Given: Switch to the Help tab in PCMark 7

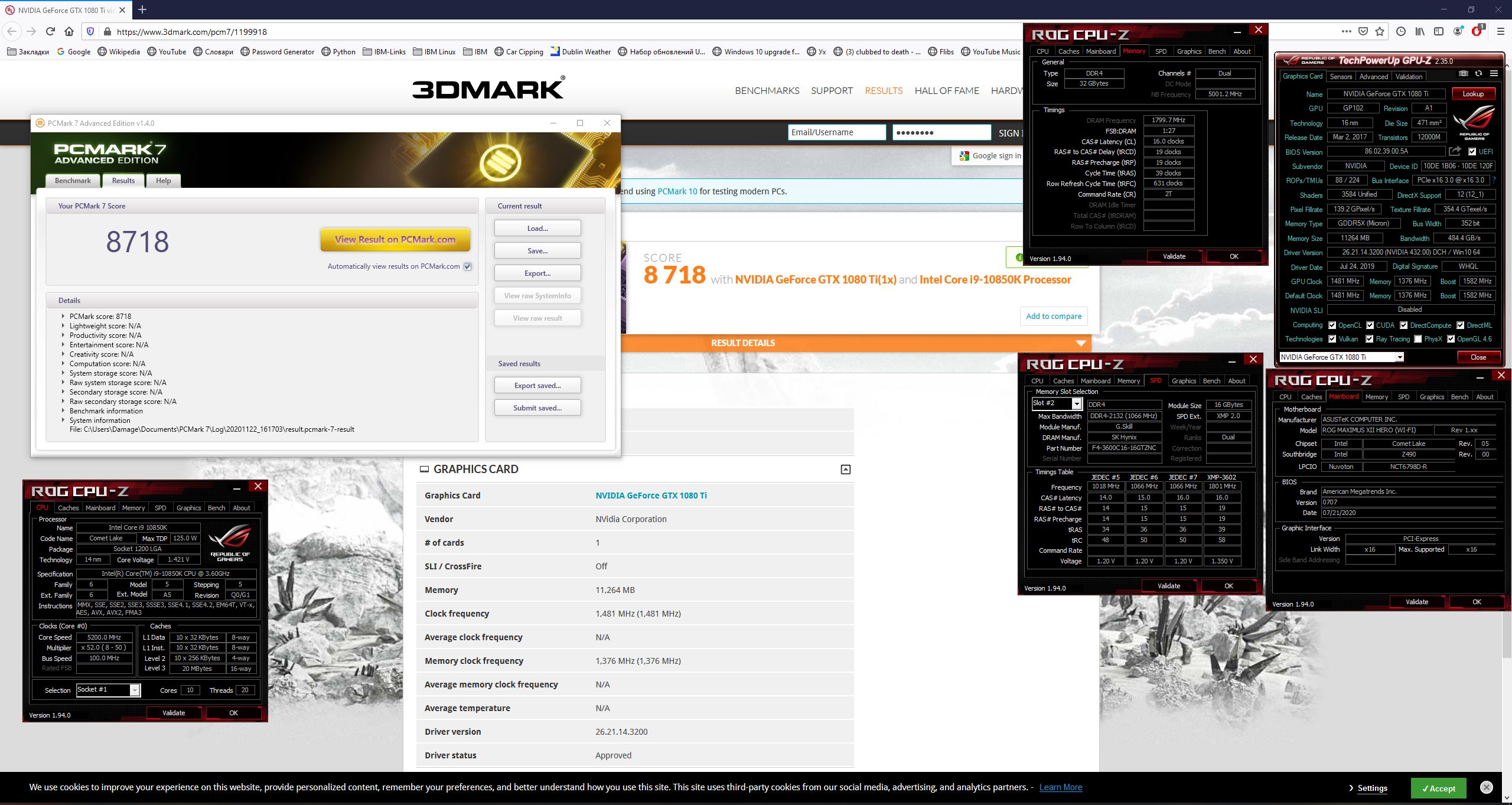Looking at the screenshot, I should (164, 181).
